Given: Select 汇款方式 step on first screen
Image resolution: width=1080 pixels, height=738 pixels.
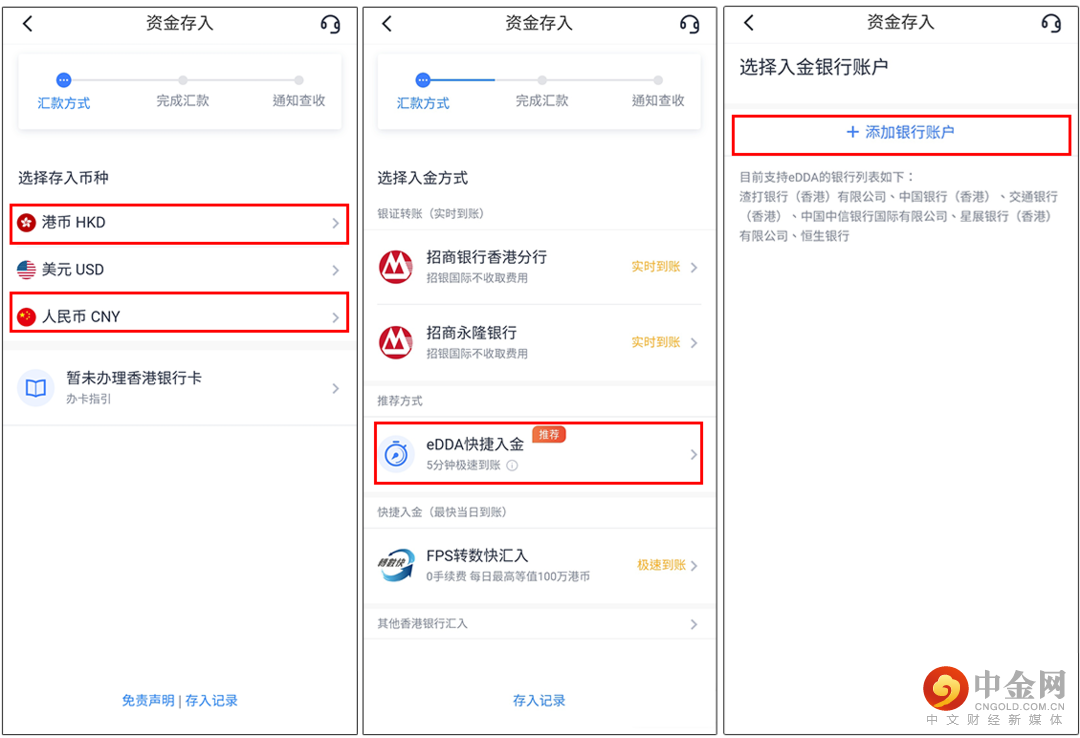Looking at the screenshot, I should (x=63, y=103).
